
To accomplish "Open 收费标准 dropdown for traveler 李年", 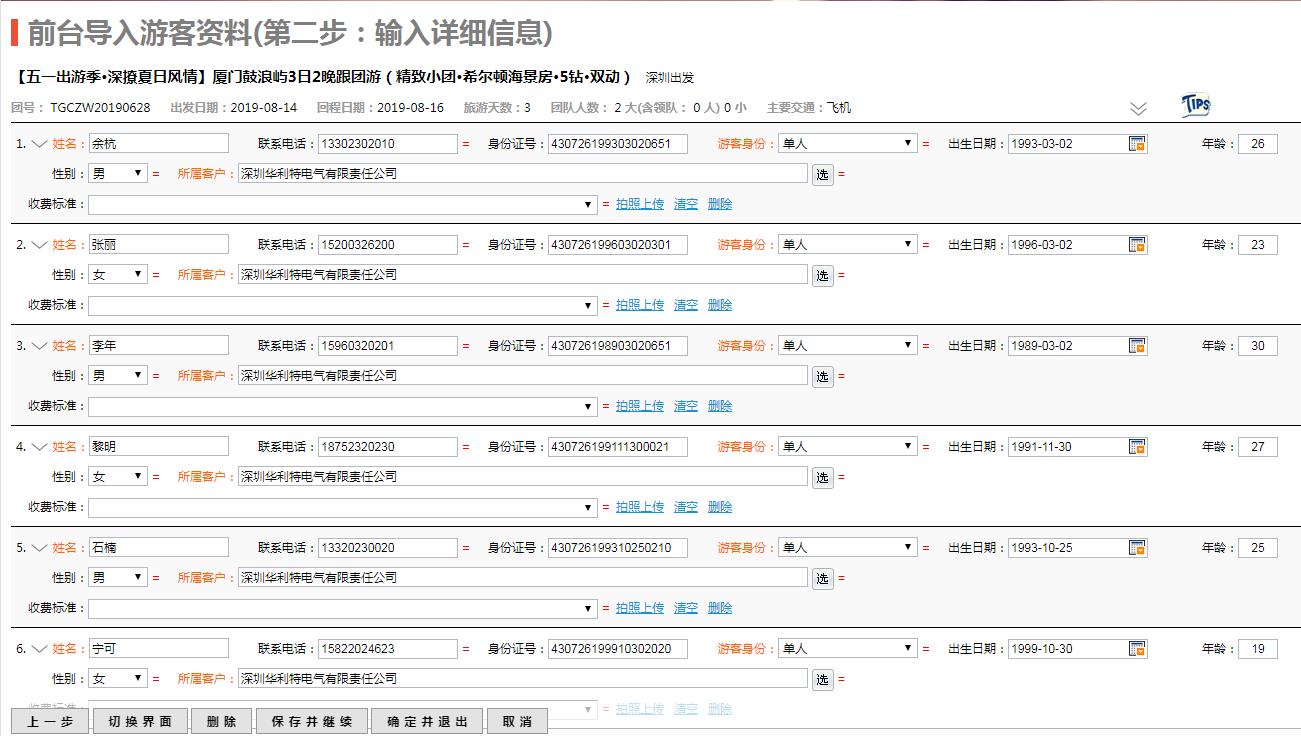I will (x=342, y=407).
